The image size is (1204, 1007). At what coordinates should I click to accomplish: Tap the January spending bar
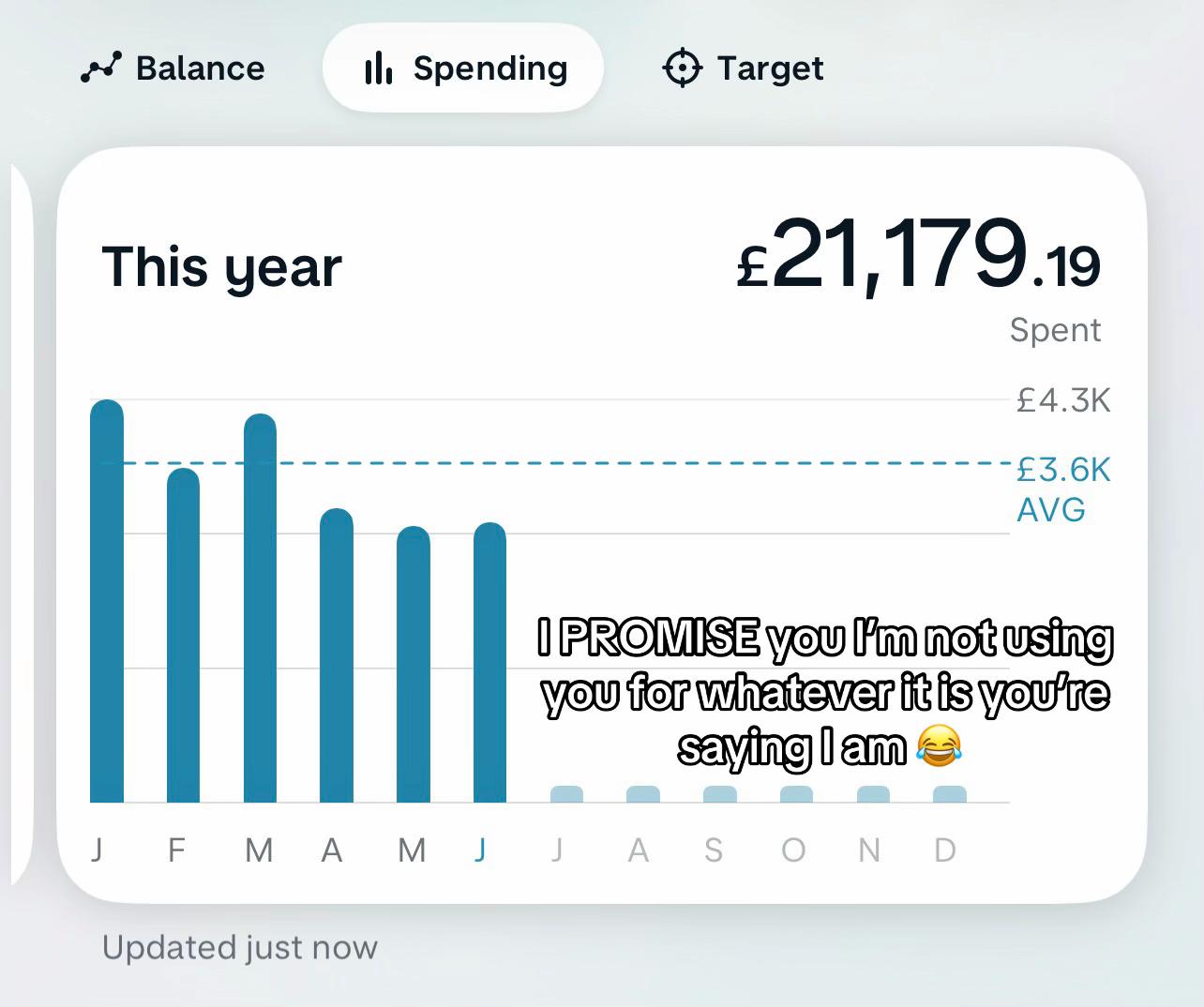point(107,601)
